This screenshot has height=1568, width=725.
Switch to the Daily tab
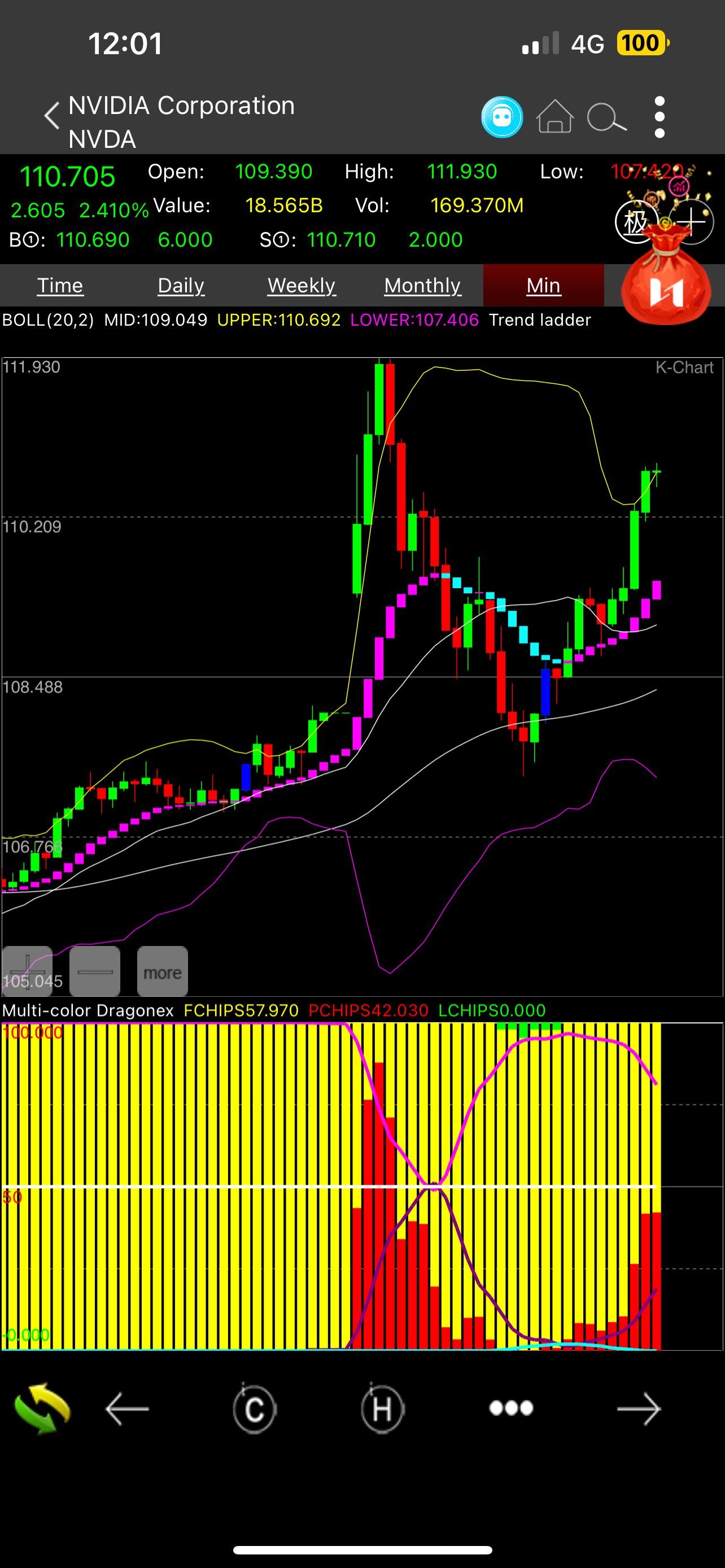(181, 286)
